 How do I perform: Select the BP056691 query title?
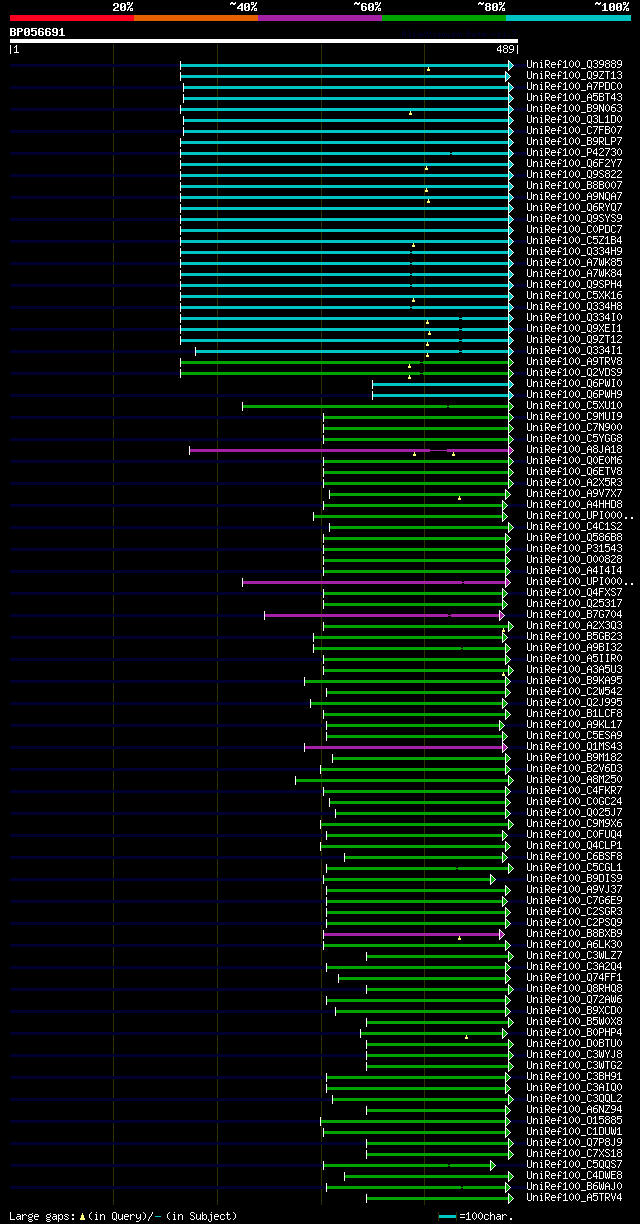click(x=37, y=32)
